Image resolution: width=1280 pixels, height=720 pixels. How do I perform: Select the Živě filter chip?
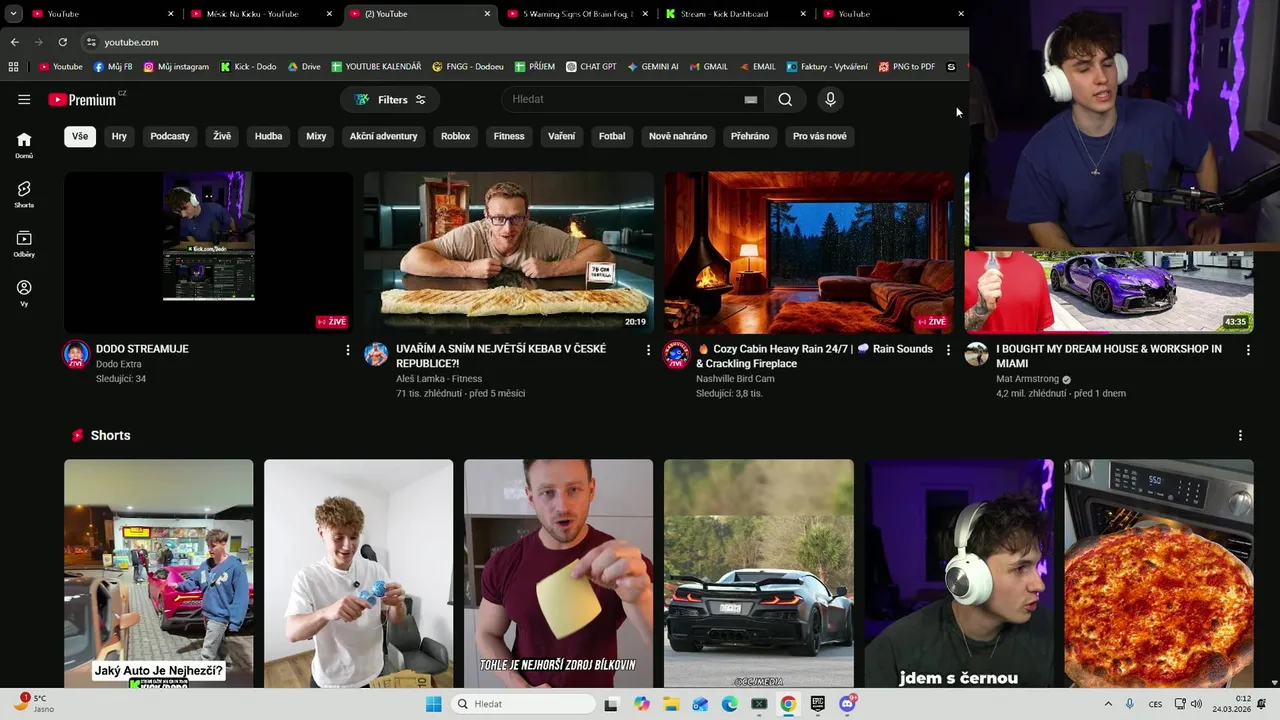click(x=222, y=136)
